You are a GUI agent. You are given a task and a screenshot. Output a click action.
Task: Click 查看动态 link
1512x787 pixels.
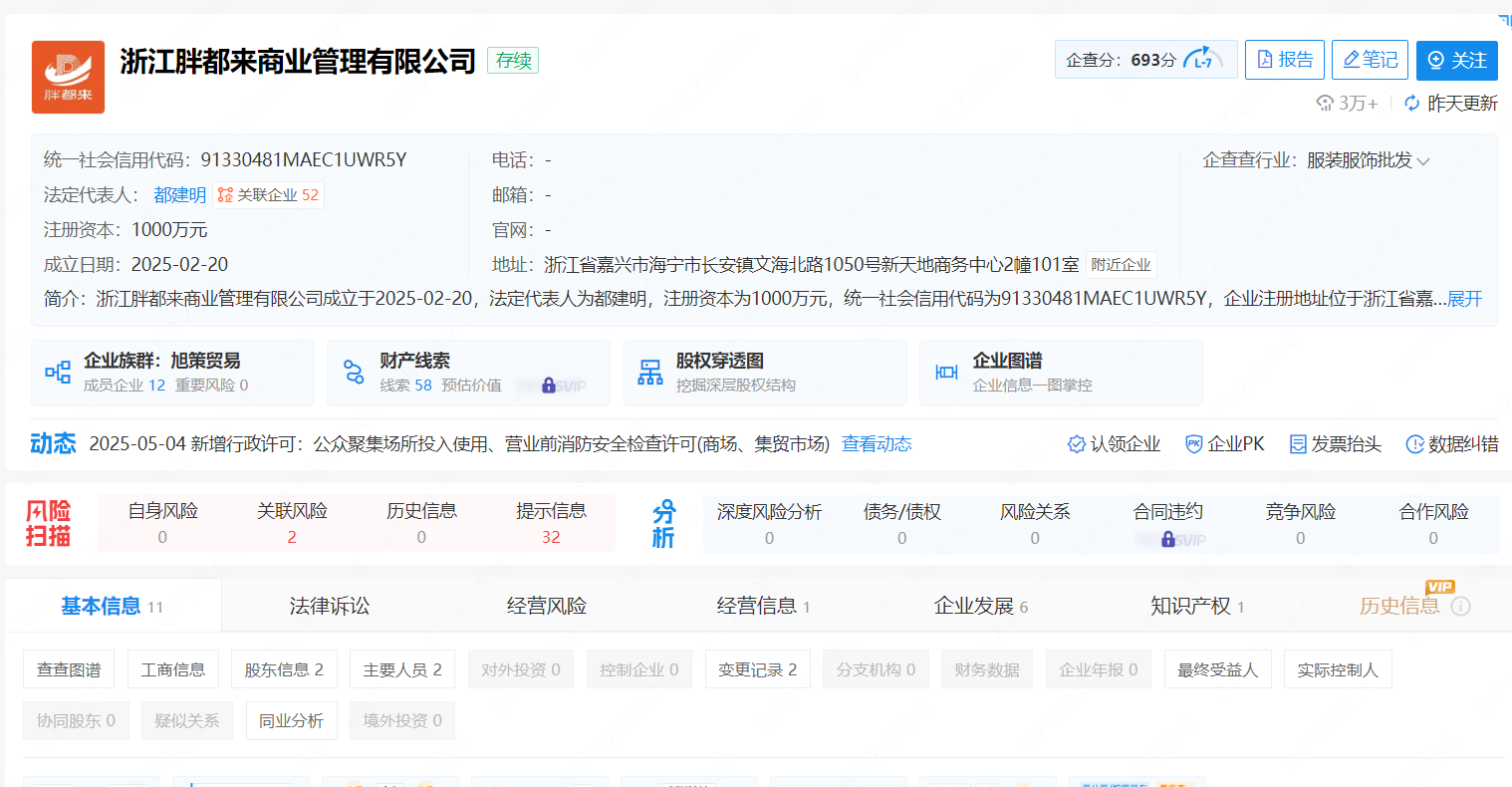[x=877, y=444]
